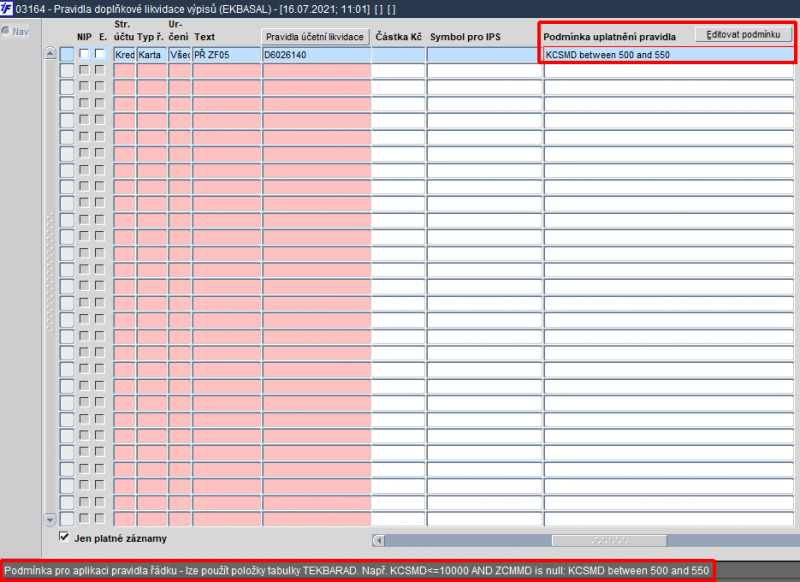Click the application icon in title bar
The height and width of the screenshot is (582, 800).
click(7, 8)
